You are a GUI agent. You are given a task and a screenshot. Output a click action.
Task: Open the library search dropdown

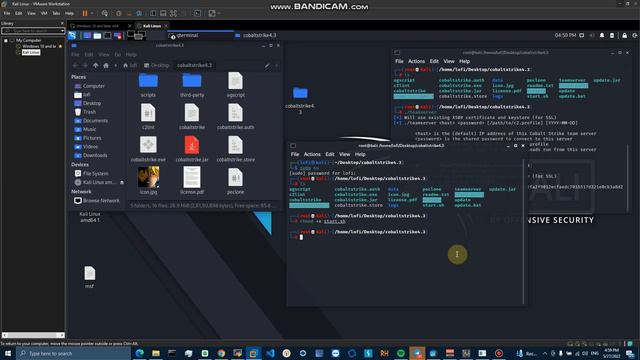(62, 31)
